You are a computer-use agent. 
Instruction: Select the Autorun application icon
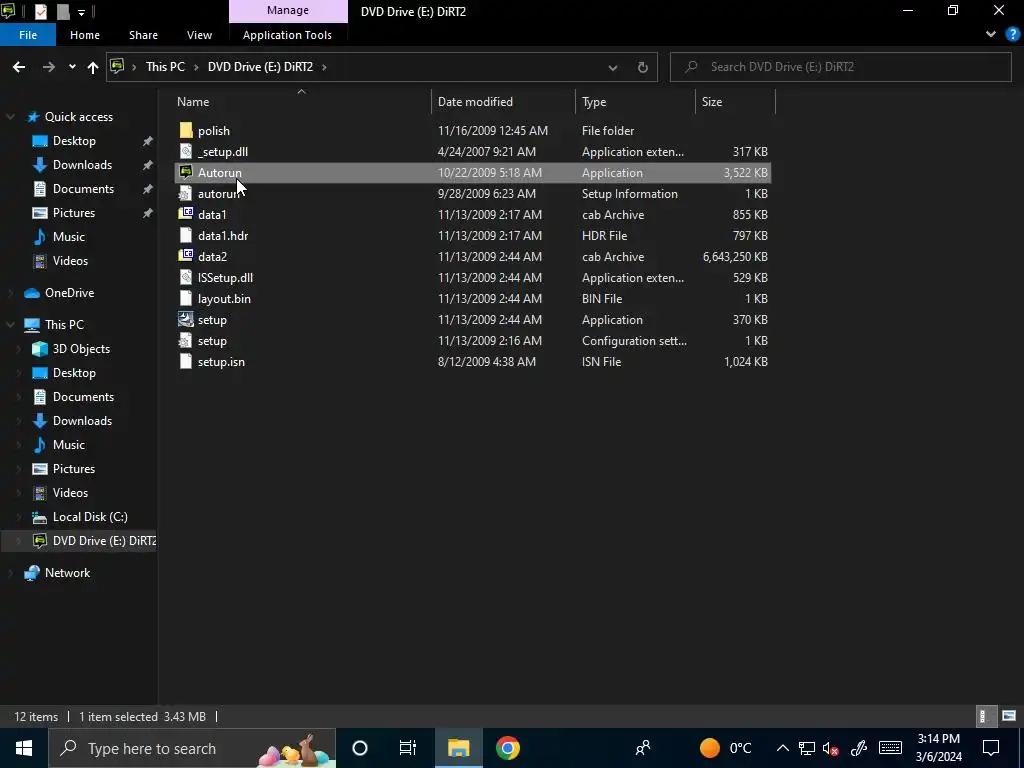186,172
